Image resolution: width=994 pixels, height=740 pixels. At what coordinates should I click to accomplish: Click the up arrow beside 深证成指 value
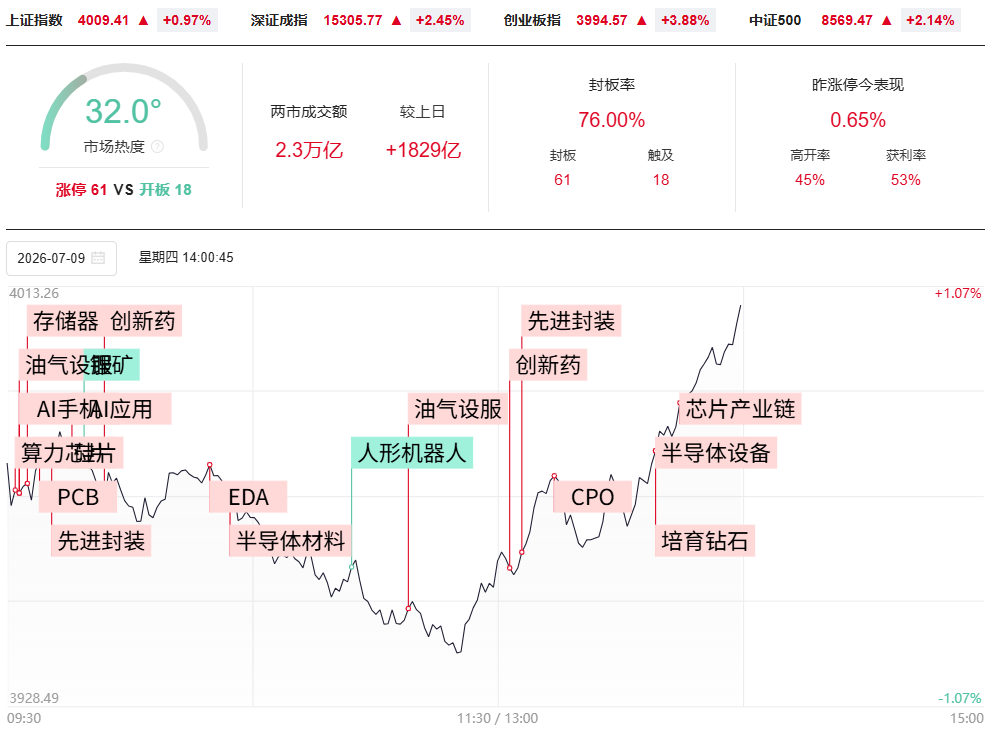point(396,20)
